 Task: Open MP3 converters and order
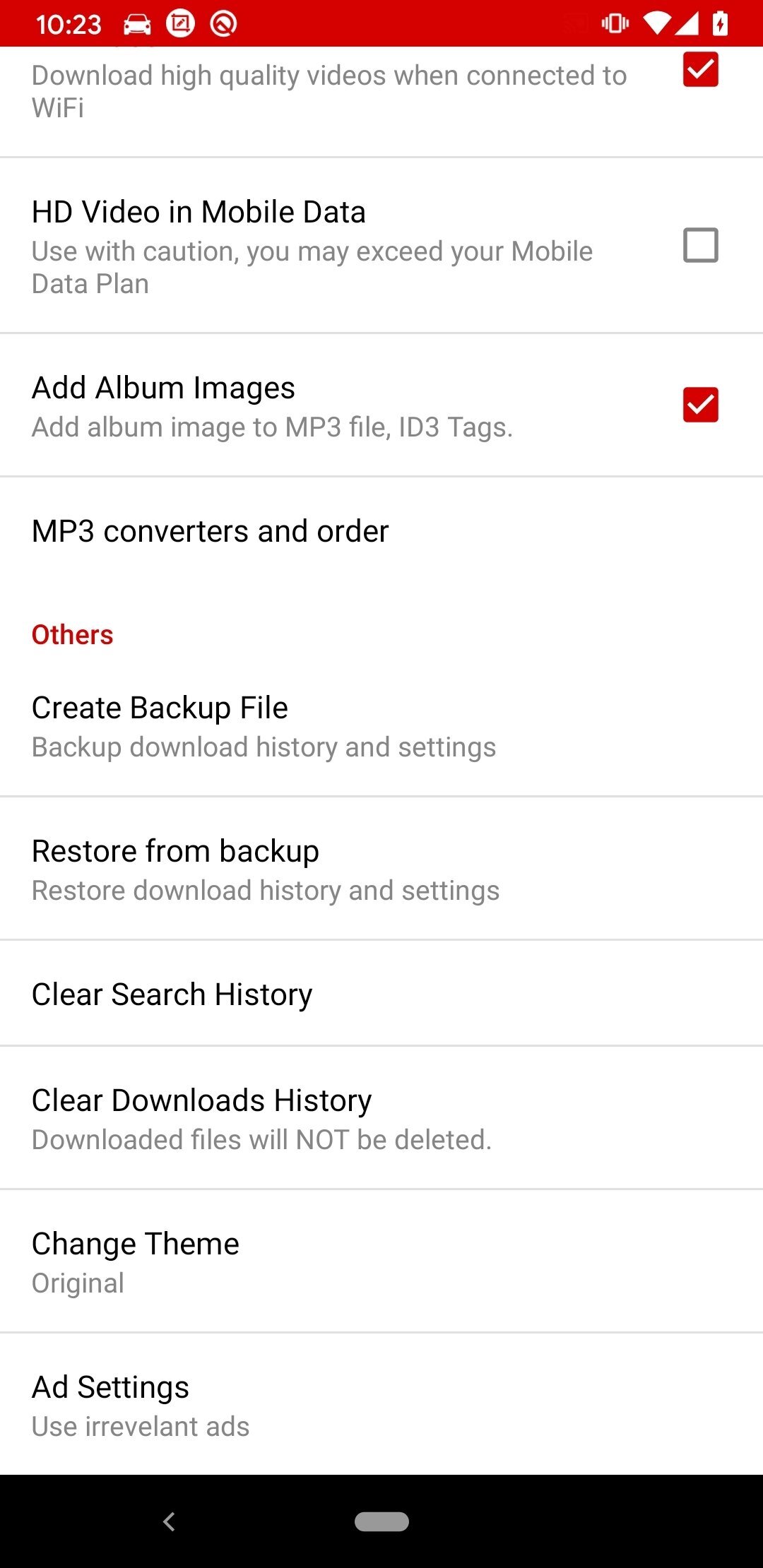click(211, 531)
